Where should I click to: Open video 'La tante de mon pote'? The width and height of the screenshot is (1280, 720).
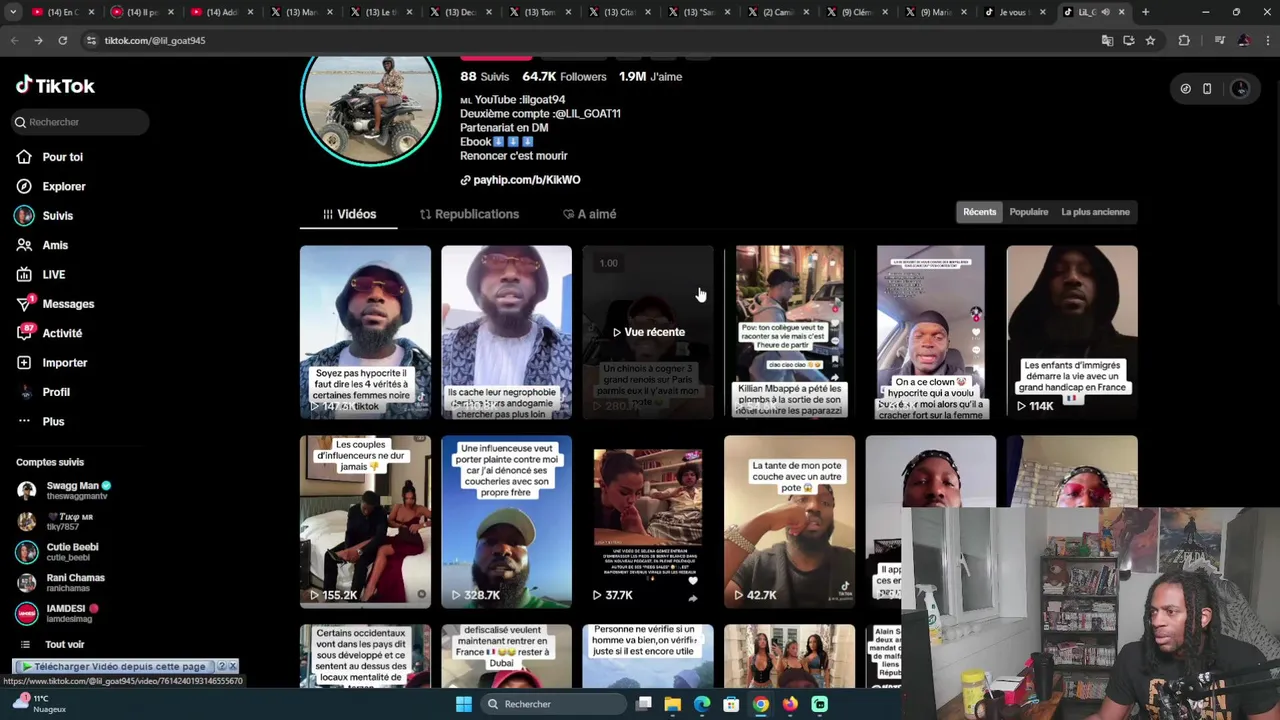(789, 522)
